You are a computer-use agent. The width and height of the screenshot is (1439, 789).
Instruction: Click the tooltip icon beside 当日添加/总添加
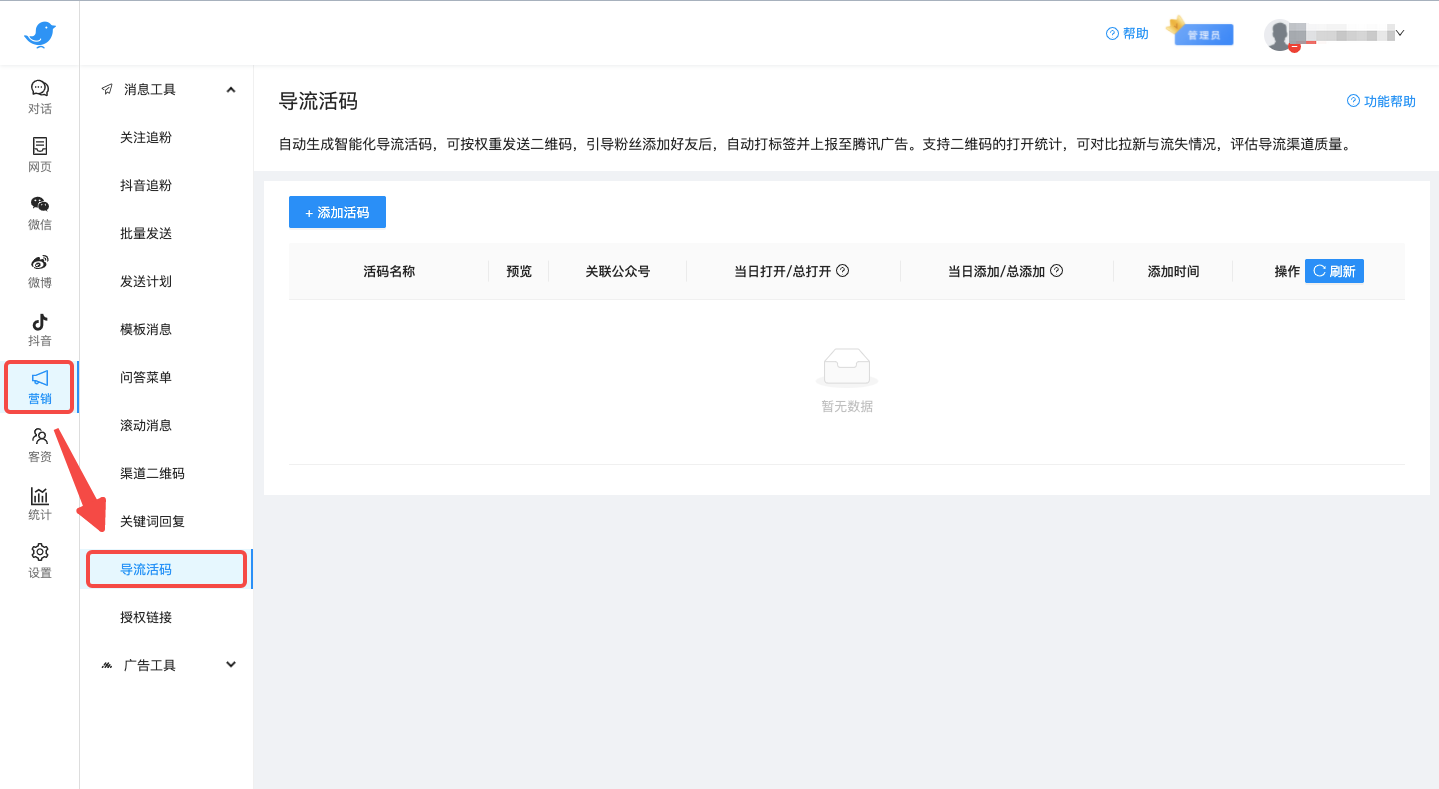pyautogui.click(x=1057, y=270)
